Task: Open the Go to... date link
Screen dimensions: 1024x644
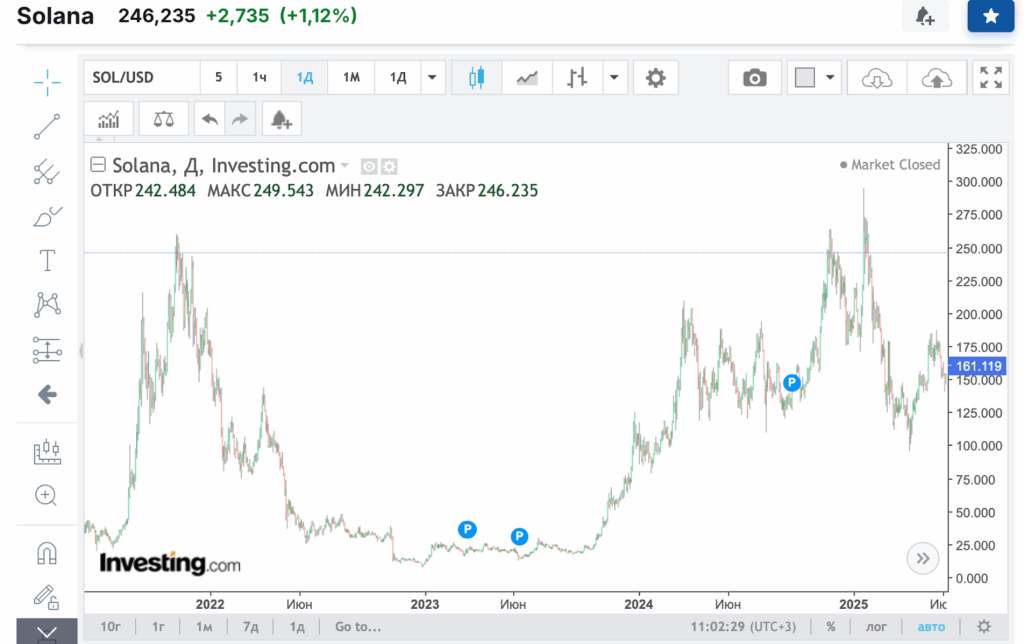Action: pos(358,627)
